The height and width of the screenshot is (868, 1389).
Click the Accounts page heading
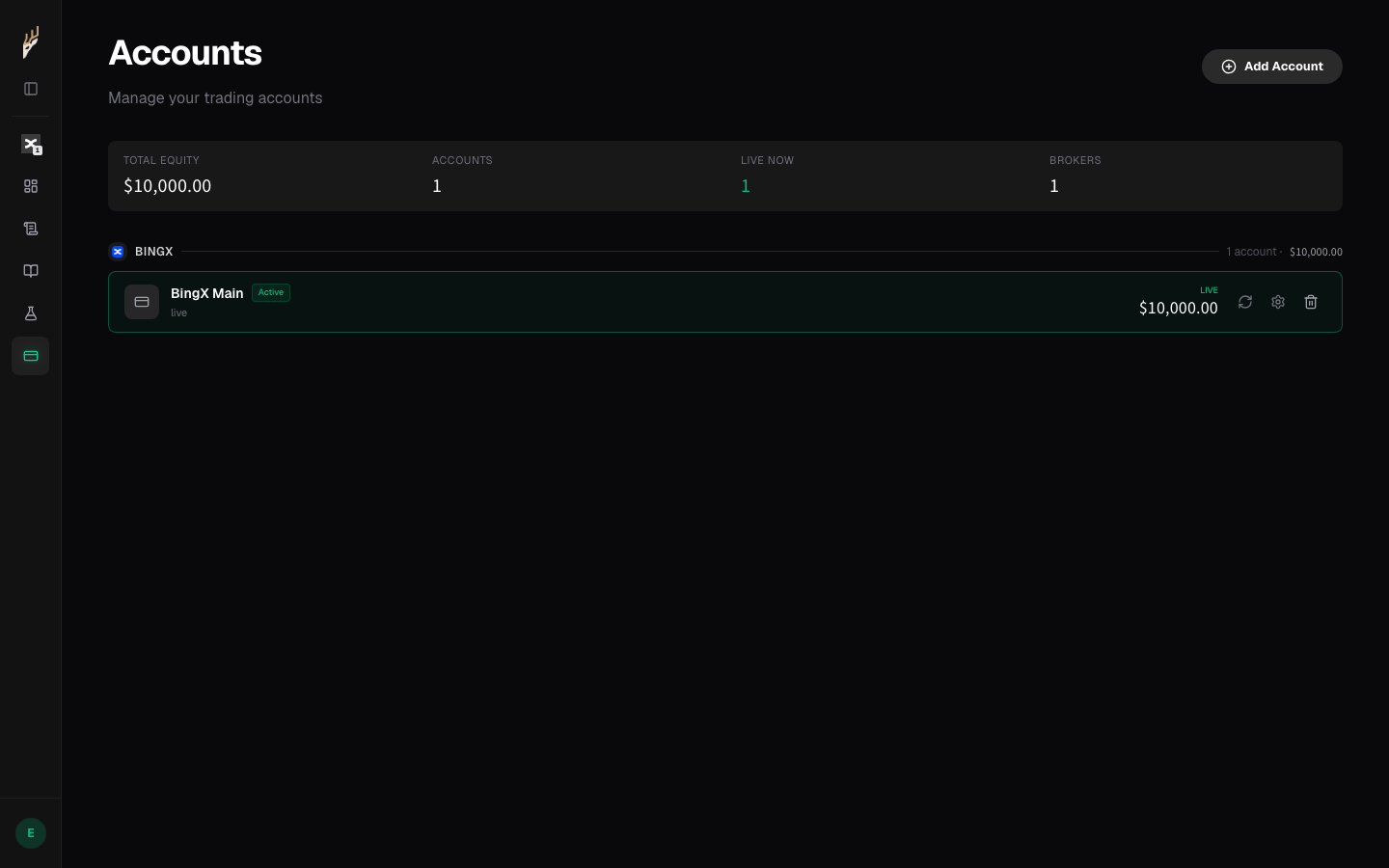185,53
